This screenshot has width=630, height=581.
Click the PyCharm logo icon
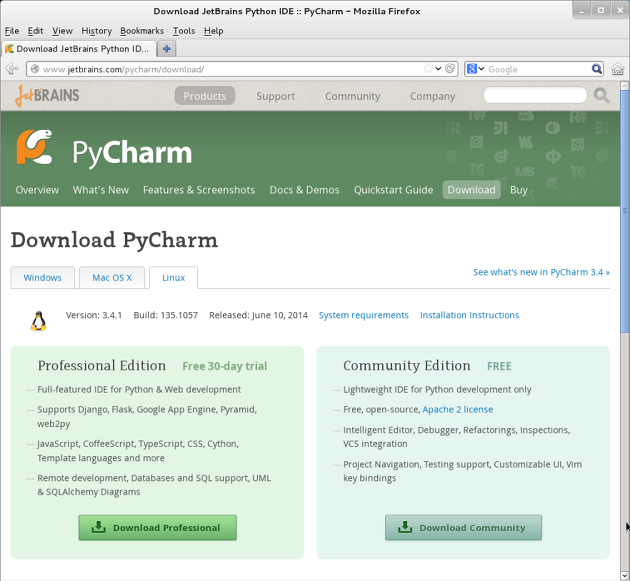35,147
